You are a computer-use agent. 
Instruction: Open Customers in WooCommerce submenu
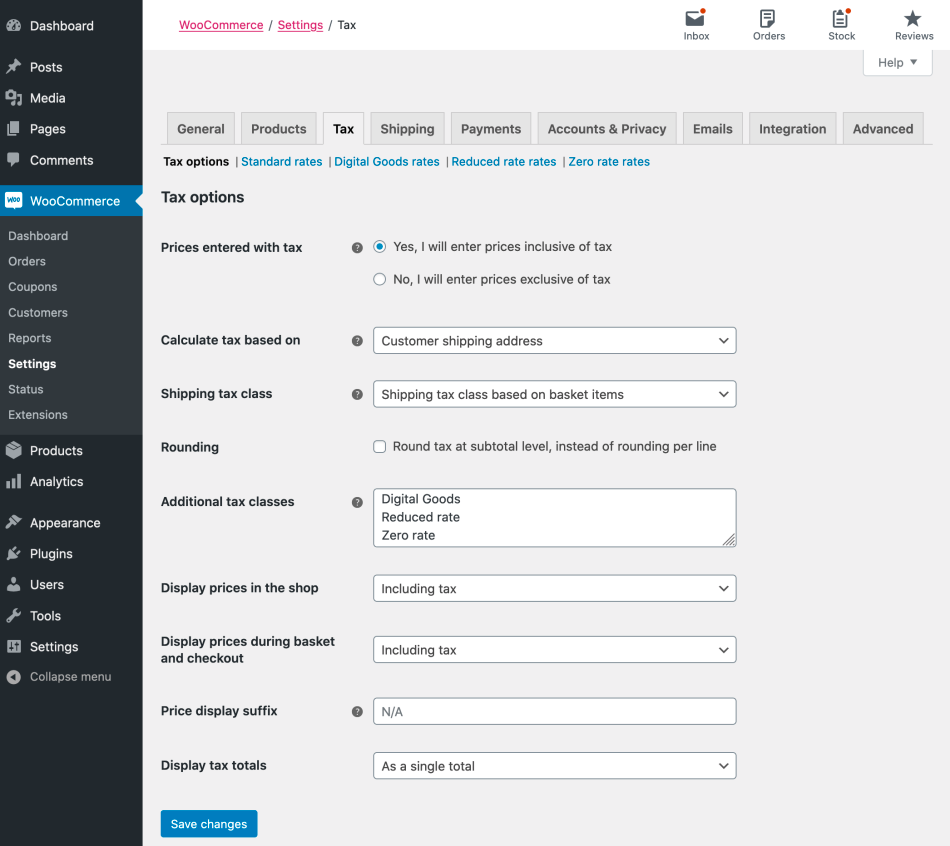[38, 313]
